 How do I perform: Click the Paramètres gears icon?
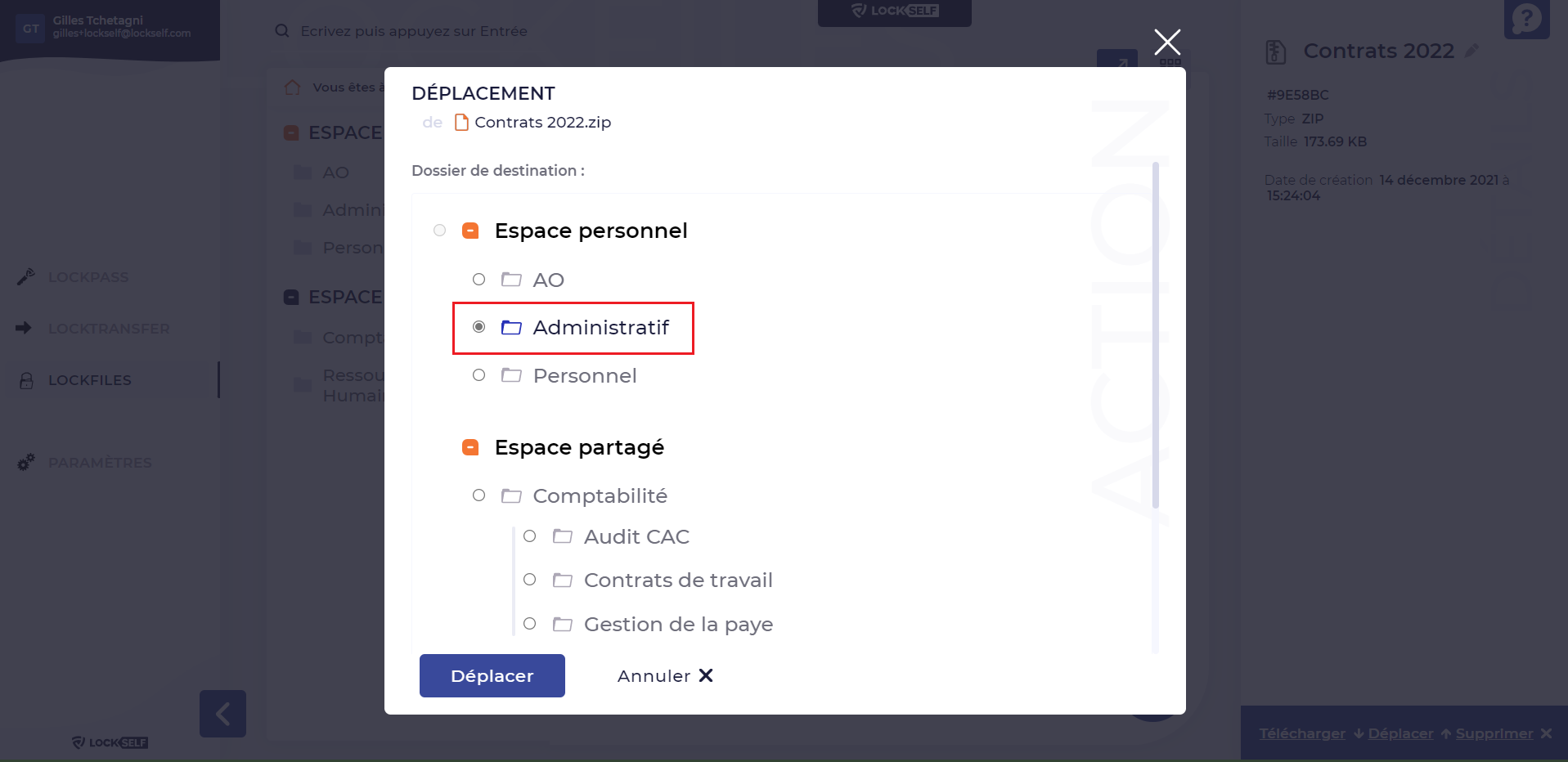(26, 463)
